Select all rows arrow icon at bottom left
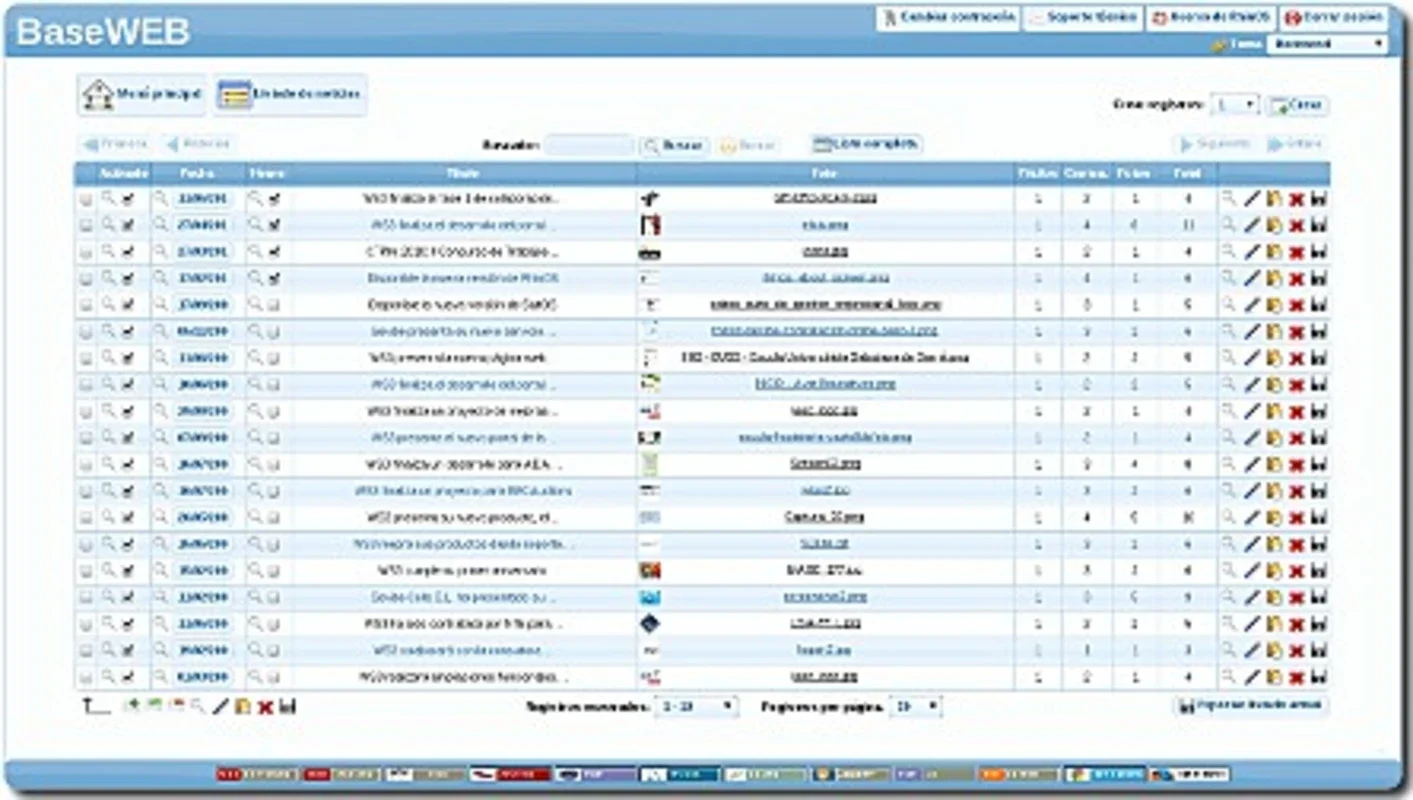 pyautogui.click(x=96, y=706)
